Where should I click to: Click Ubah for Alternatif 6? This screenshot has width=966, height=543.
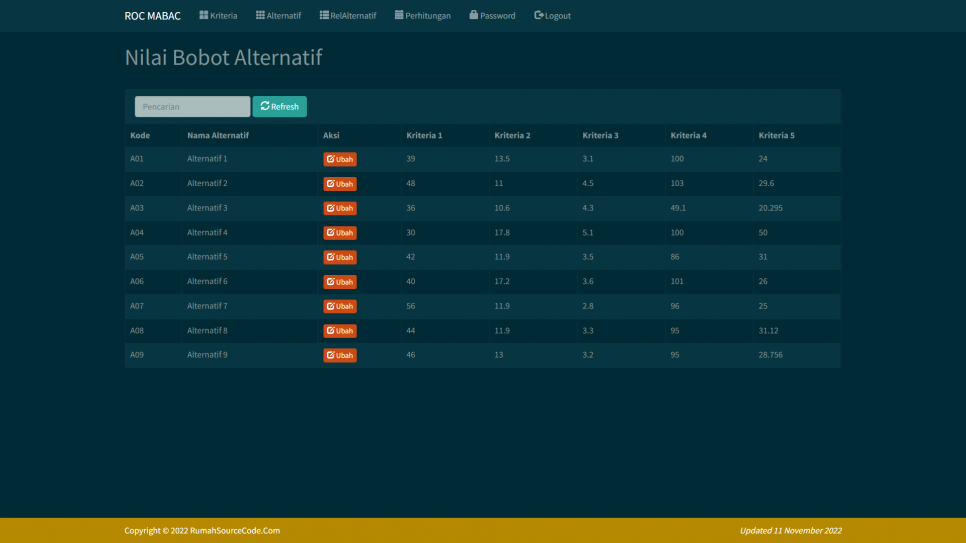[x=340, y=282]
